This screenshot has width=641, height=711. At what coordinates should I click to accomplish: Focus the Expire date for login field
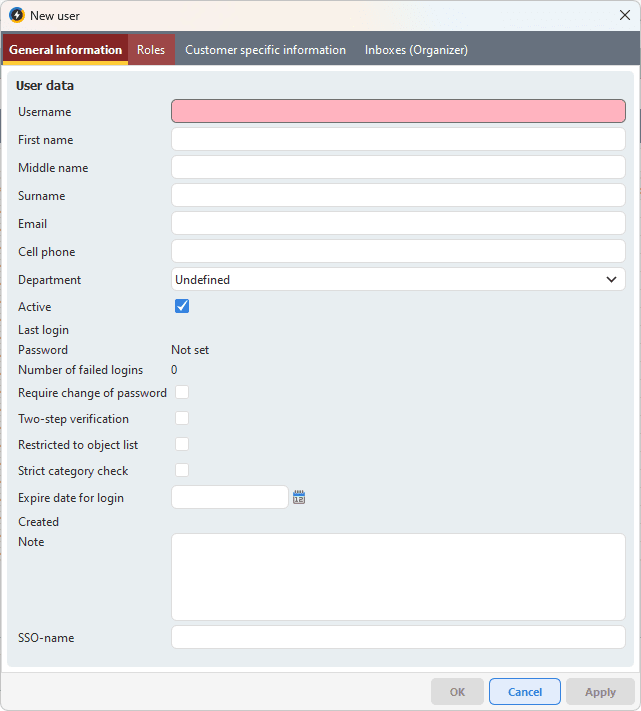point(230,497)
